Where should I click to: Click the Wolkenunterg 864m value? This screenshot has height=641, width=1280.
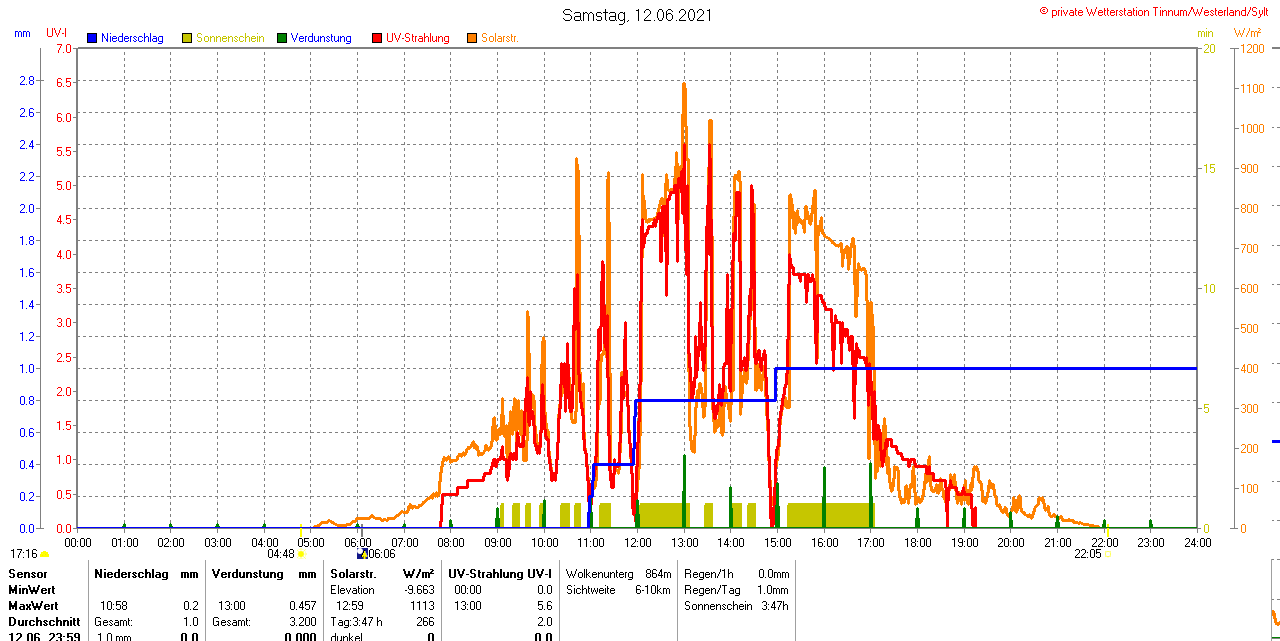tap(657, 574)
